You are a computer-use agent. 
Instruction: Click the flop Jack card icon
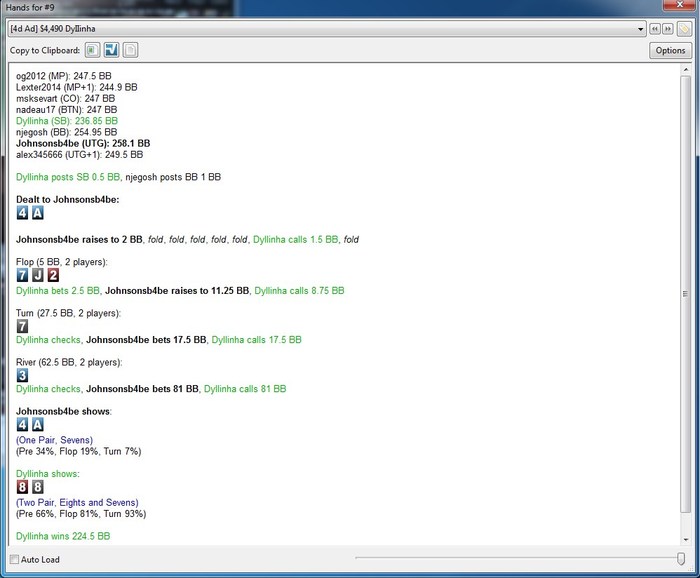coord(38,275)
